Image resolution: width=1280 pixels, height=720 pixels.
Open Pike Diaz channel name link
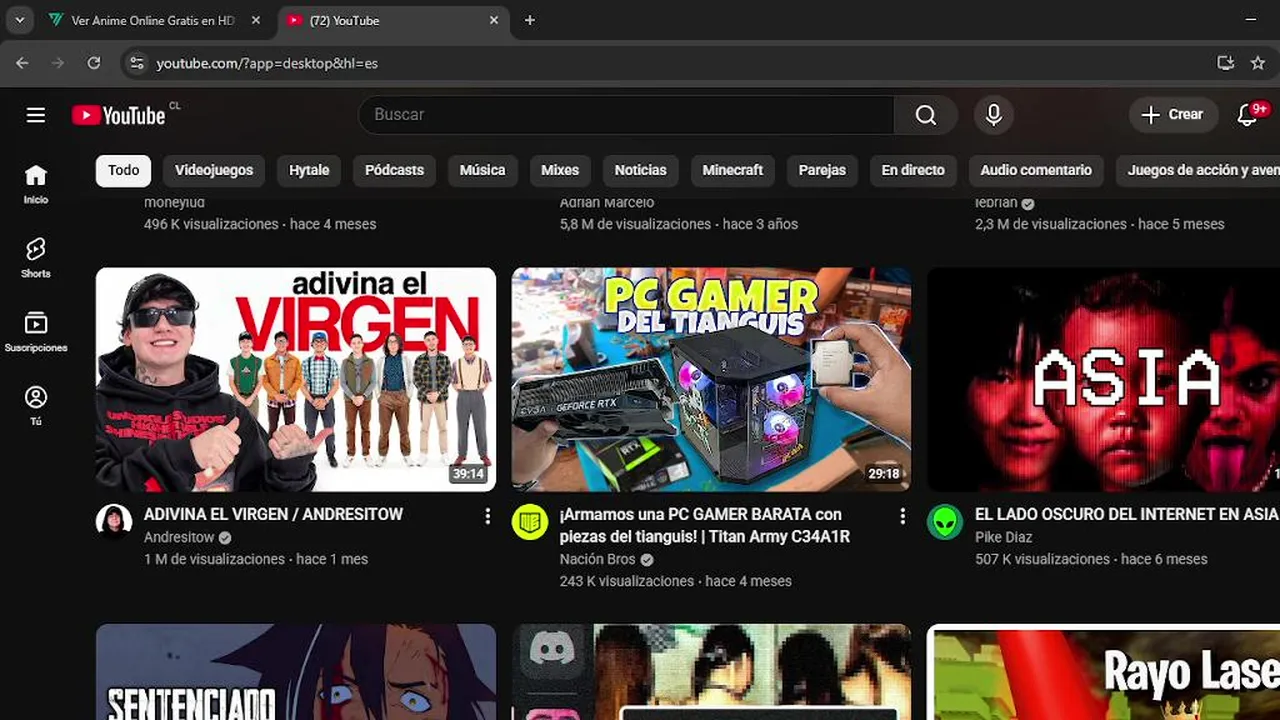point(1004,537)
